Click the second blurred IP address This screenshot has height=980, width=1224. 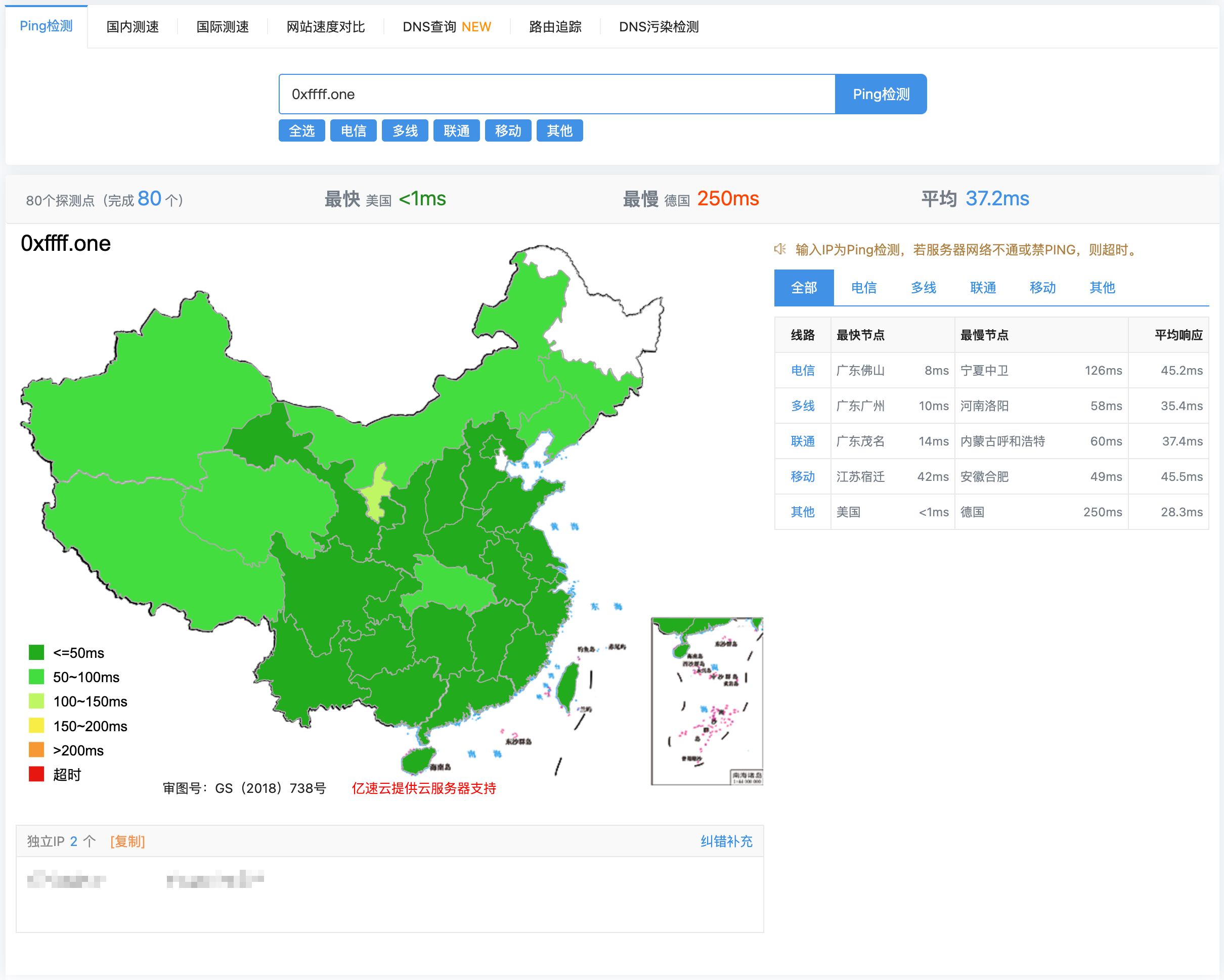tap(215, 879)
